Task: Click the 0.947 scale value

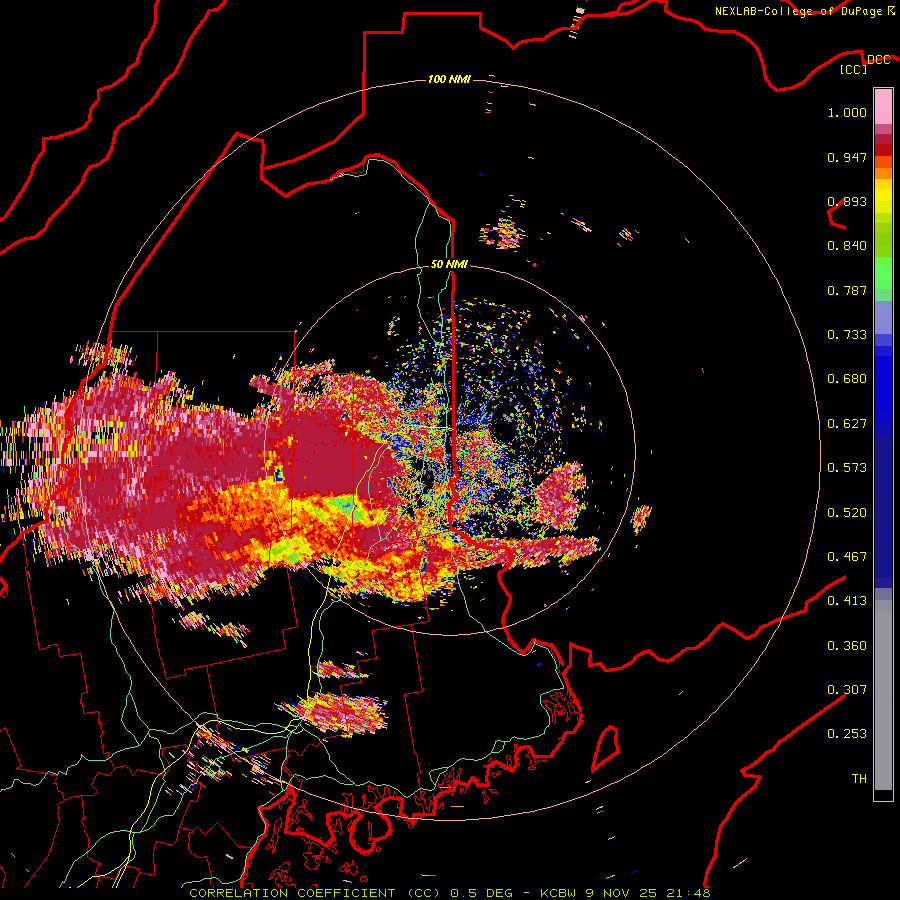Action: 847,157
